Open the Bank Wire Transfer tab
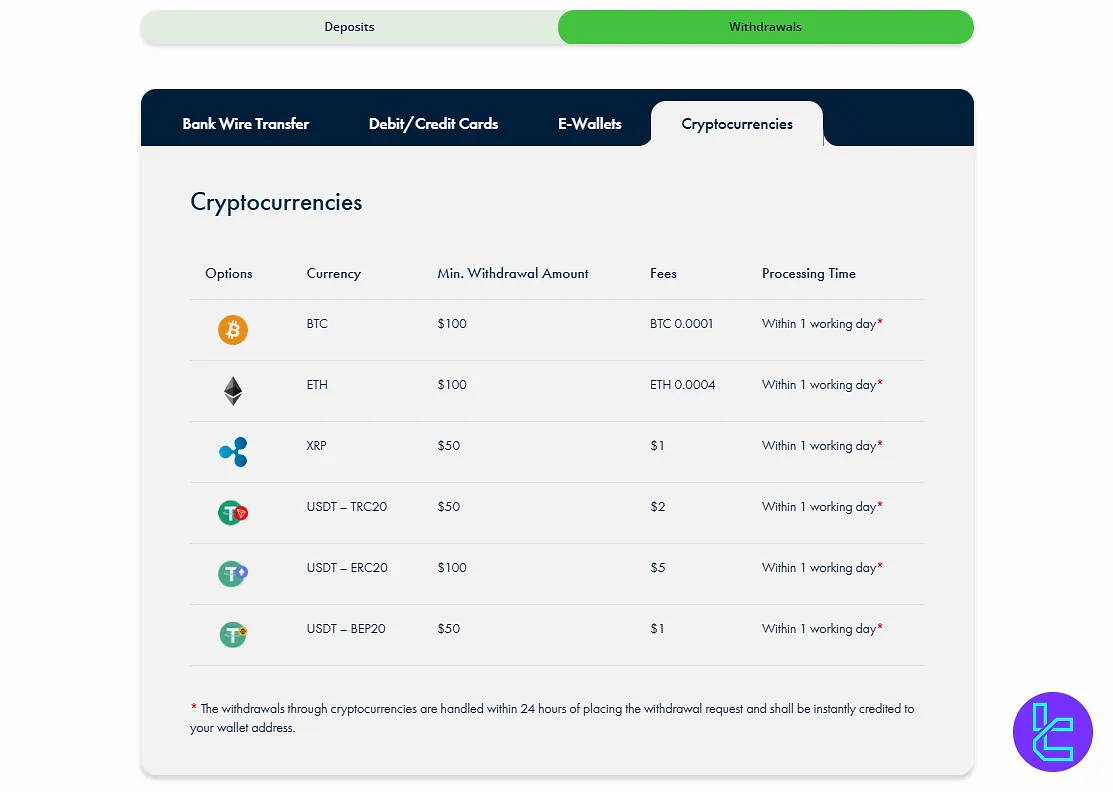 click(x=246, y=124)
